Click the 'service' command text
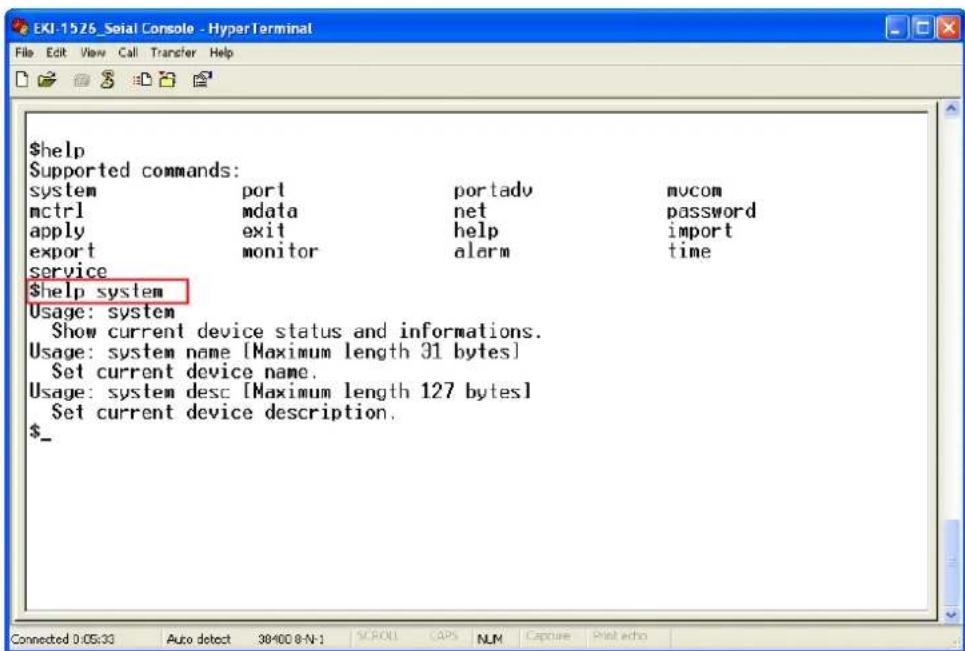965x651 pixels. [x=68, y=271]
